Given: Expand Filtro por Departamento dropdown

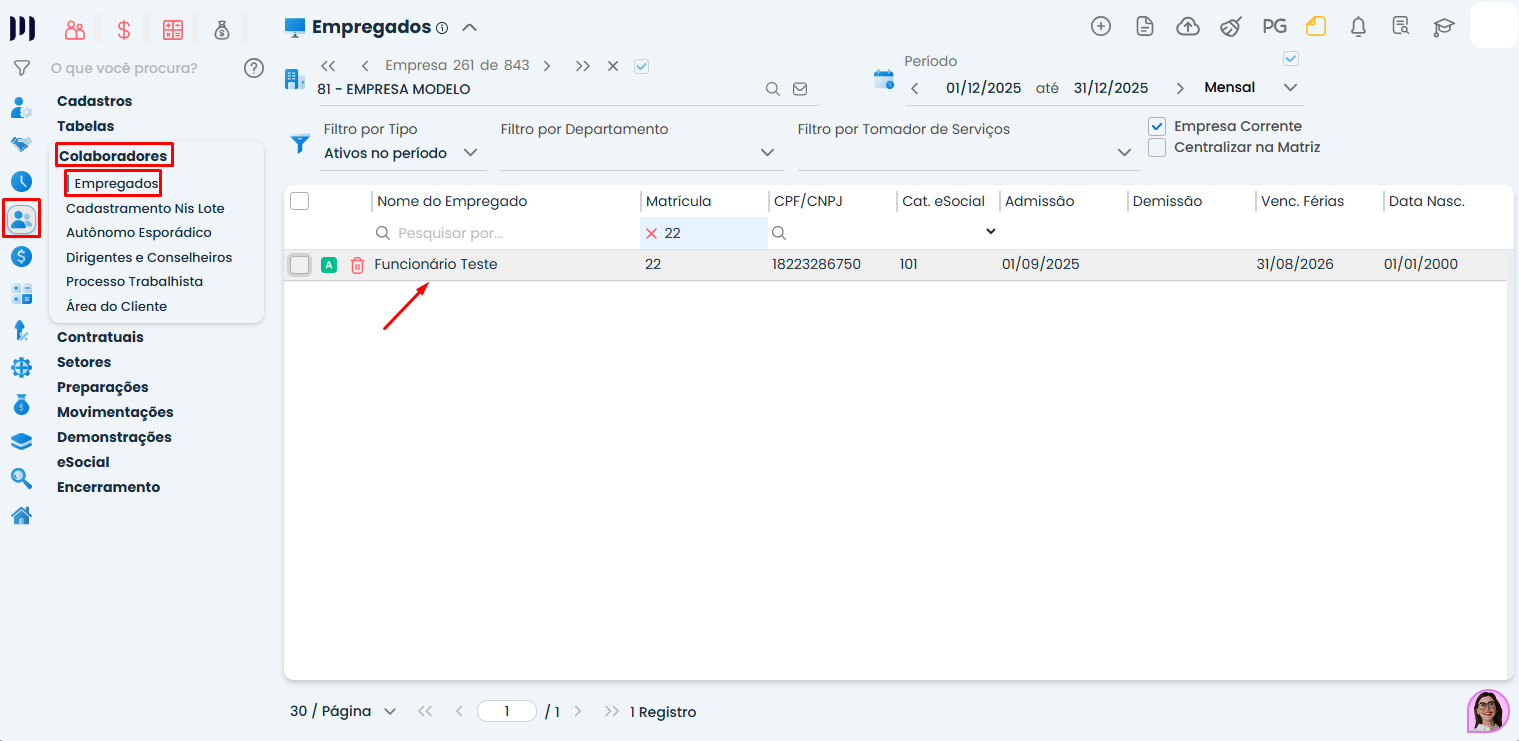Looking at the screenshot, I should pos(767,153).
